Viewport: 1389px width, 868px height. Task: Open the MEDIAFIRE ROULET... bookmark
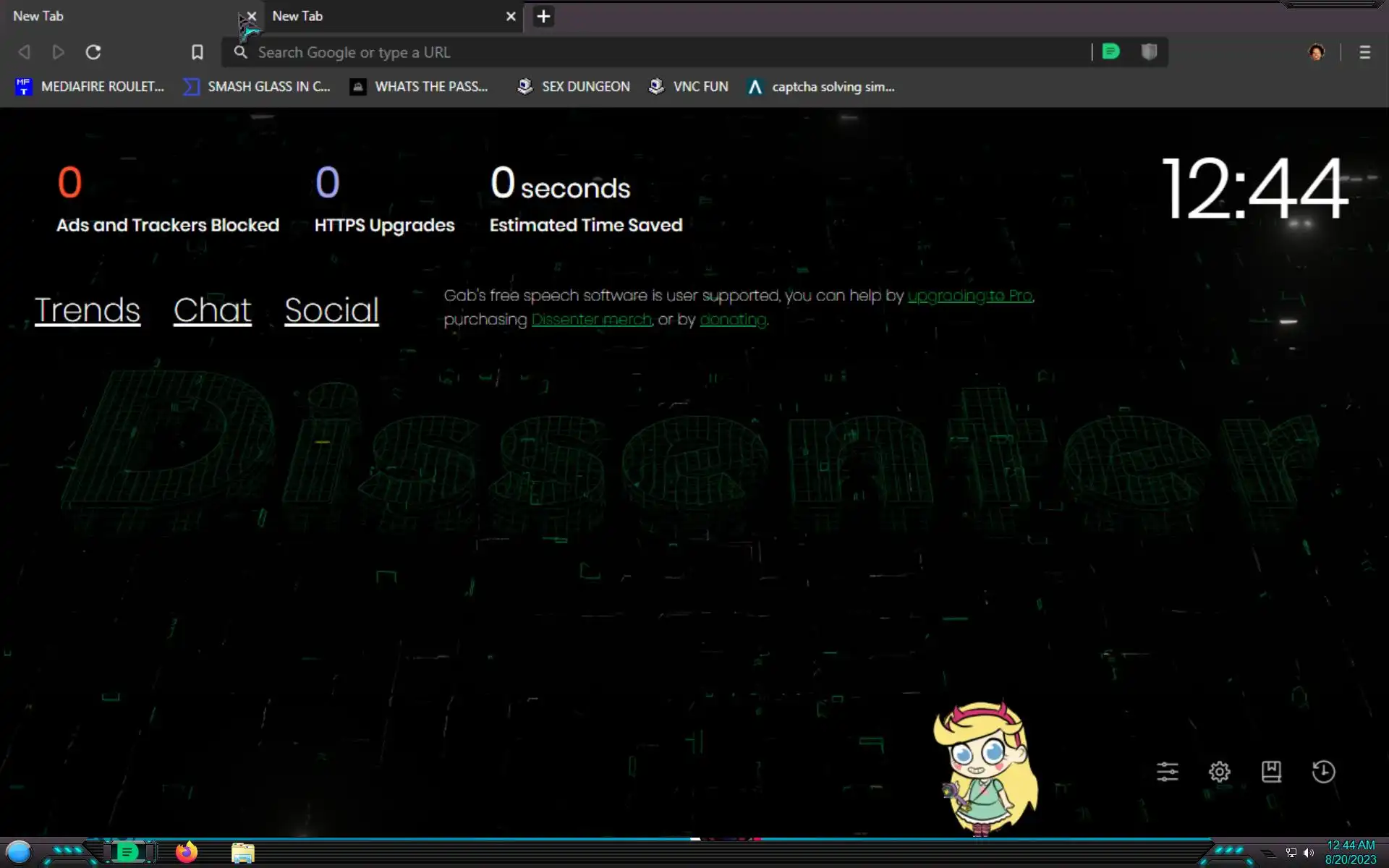(90, 87)
